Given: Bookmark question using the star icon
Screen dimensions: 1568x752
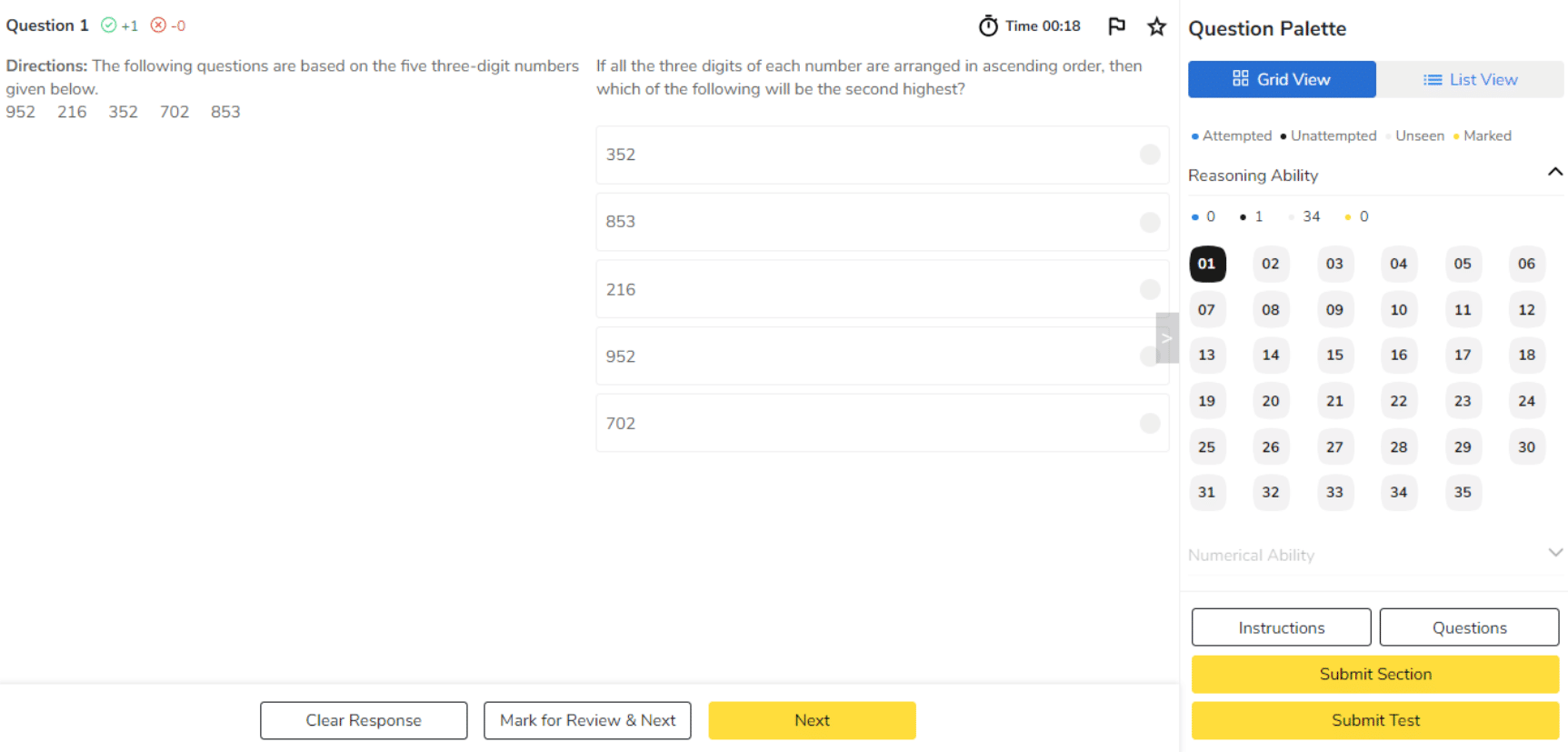Looking at the screenshot, I should (x=1156, y=26).
